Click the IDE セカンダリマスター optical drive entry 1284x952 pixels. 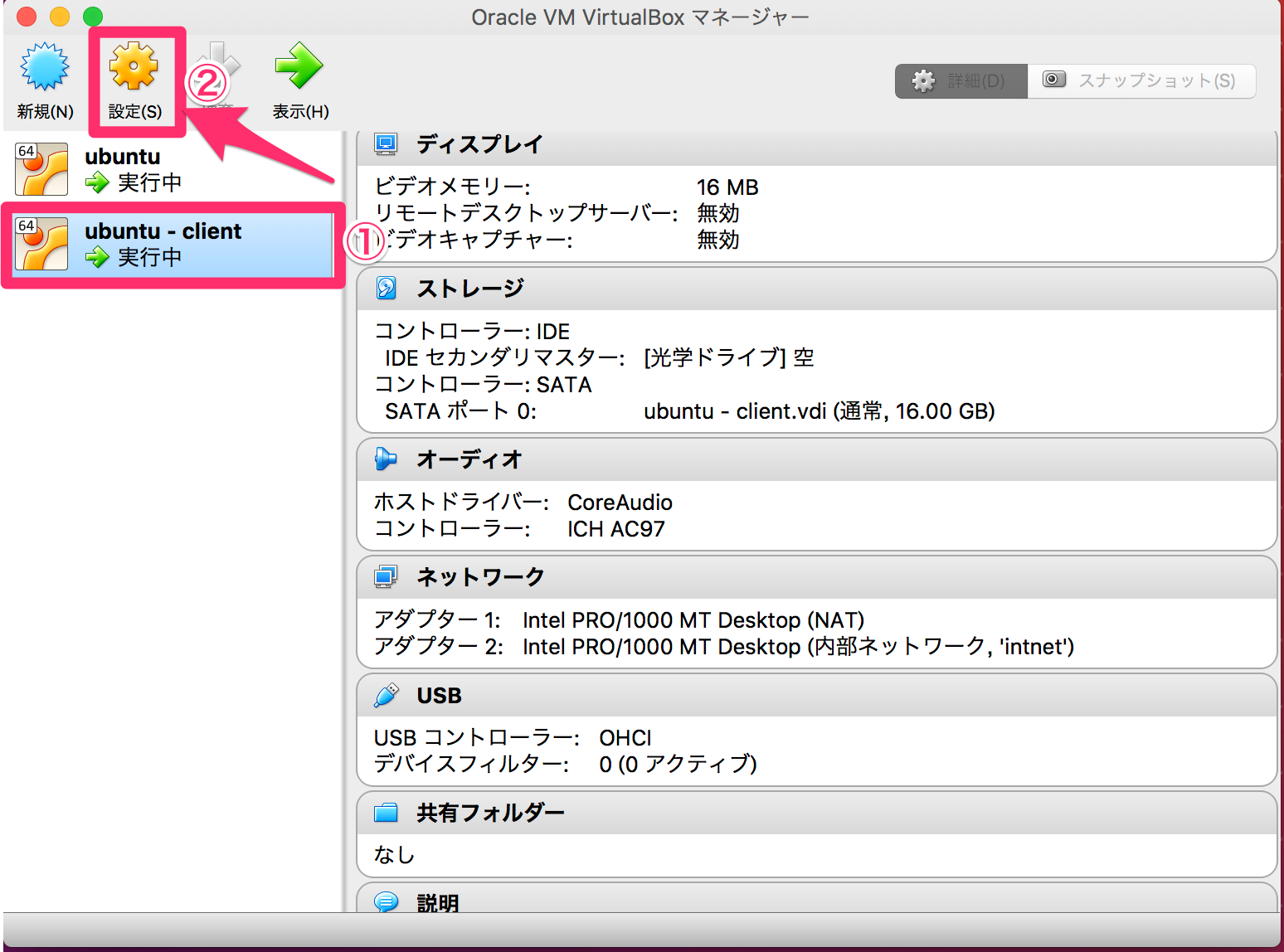597,357
